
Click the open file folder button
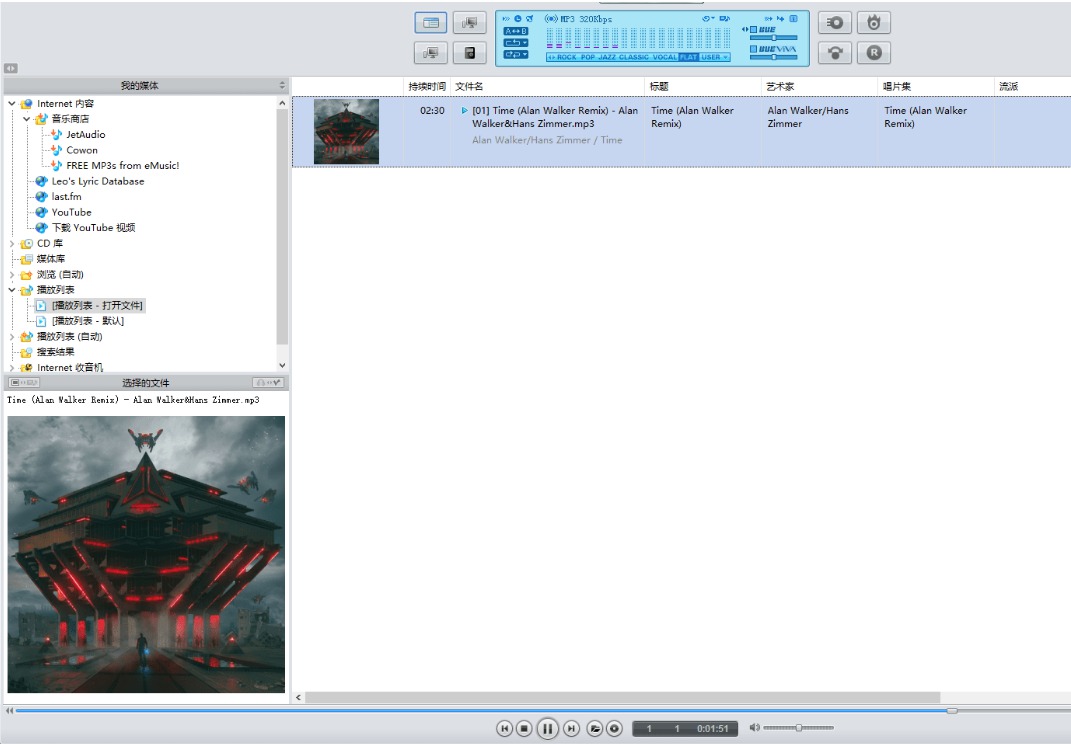coord(595,728)
